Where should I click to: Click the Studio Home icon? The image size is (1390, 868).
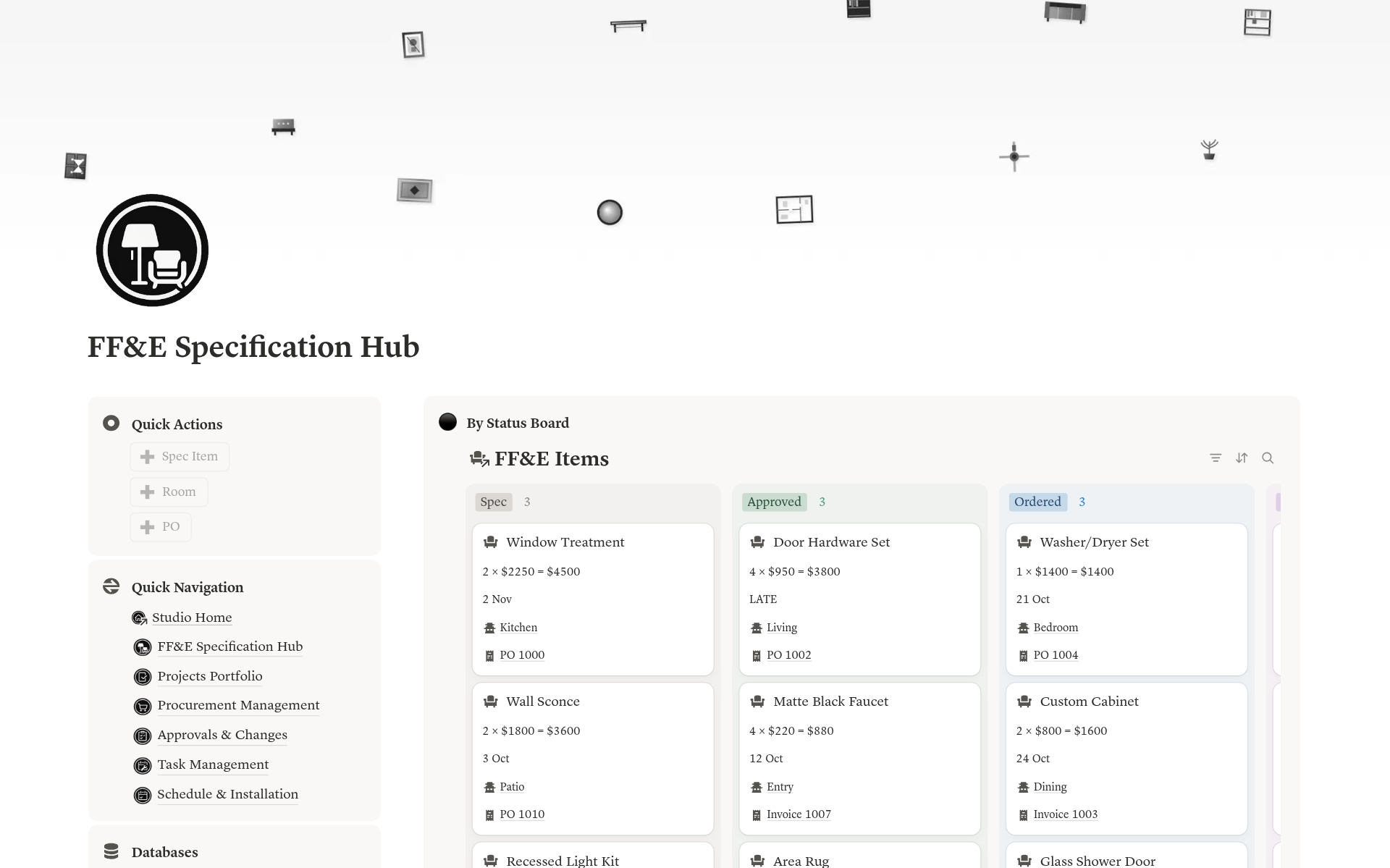140,618
